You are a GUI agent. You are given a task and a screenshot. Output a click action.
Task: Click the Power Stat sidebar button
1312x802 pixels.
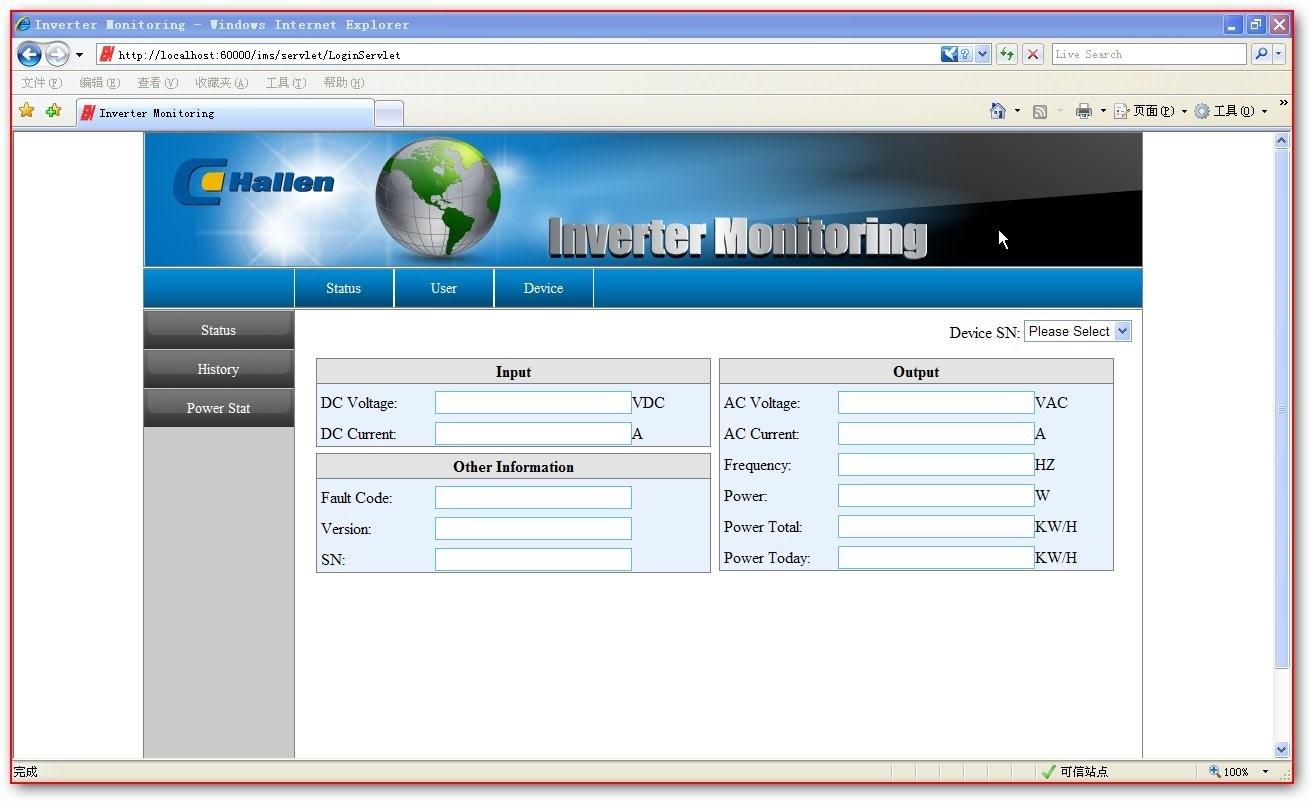(218, 408)
